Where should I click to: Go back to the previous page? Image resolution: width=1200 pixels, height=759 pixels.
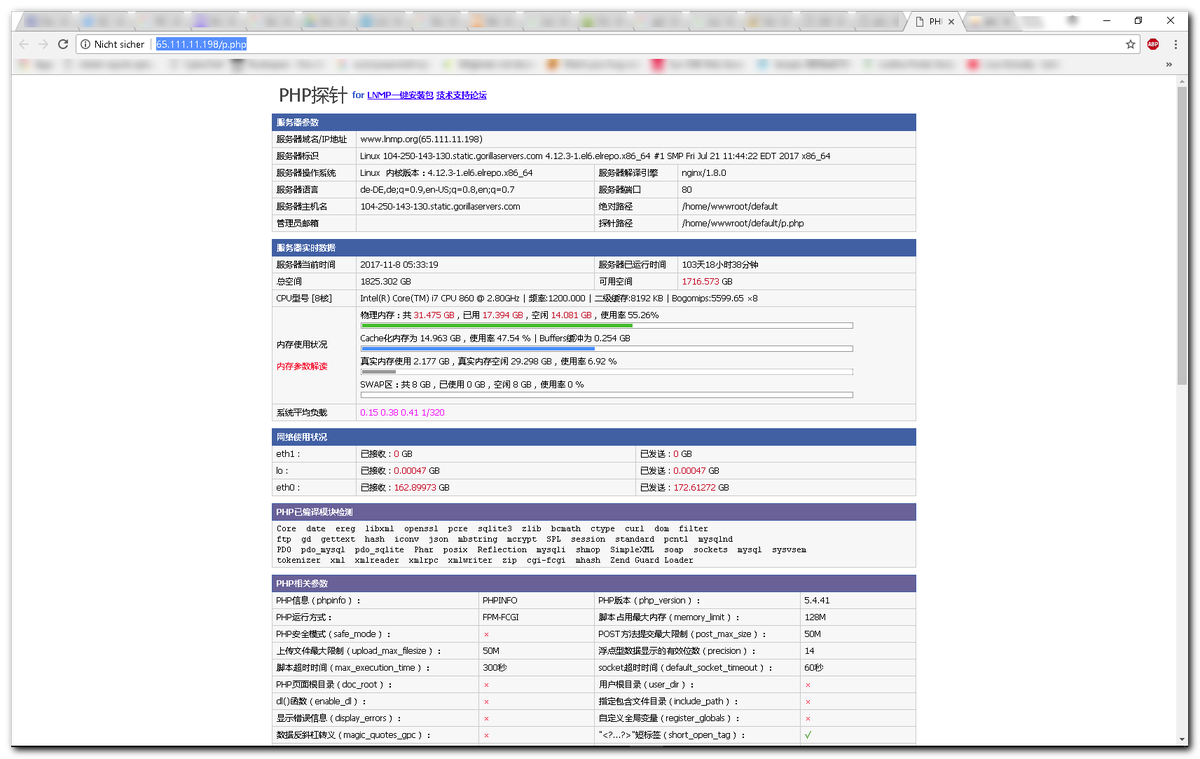pos(24,44)
